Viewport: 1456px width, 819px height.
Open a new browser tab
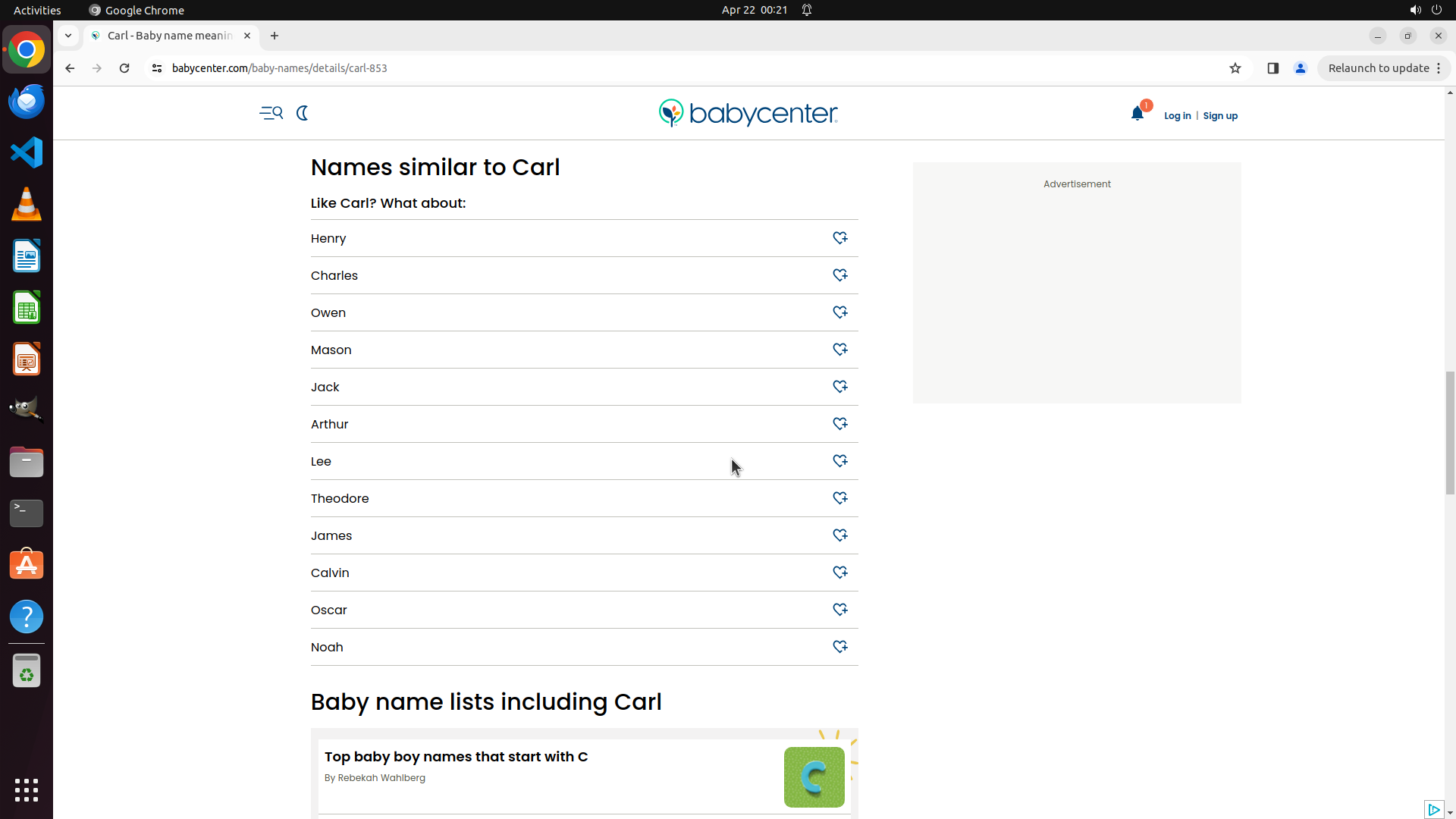tap(275, 36)
